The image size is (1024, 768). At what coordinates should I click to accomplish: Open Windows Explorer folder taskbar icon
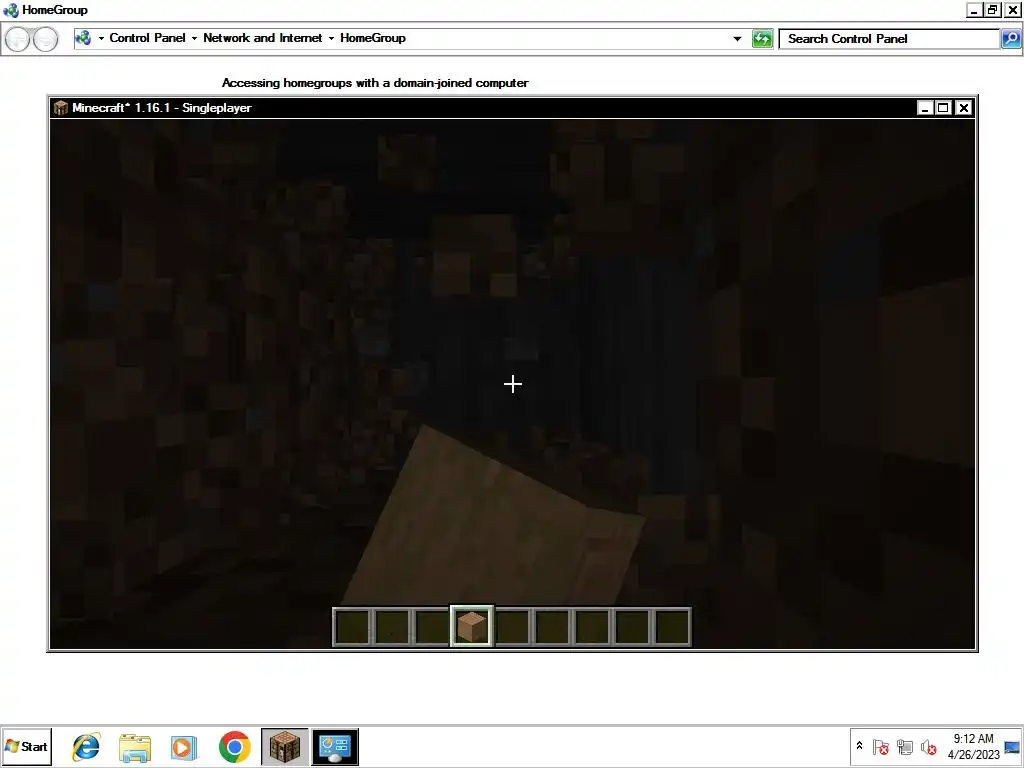135,747
